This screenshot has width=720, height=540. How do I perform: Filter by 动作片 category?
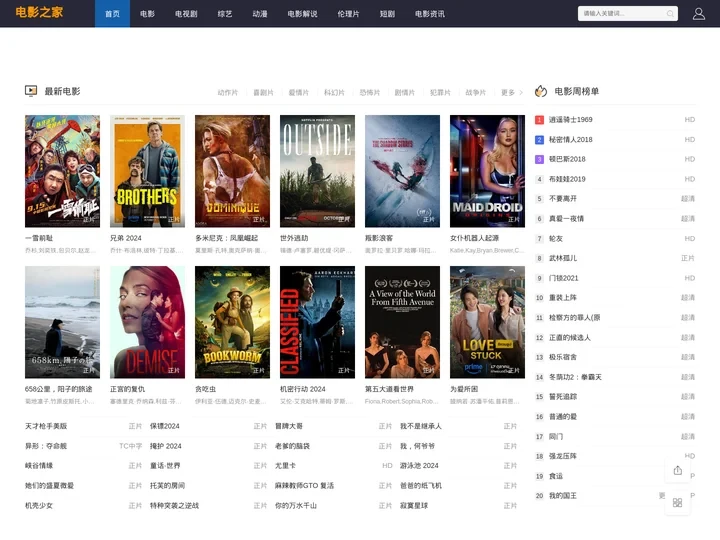coord(228,93)
